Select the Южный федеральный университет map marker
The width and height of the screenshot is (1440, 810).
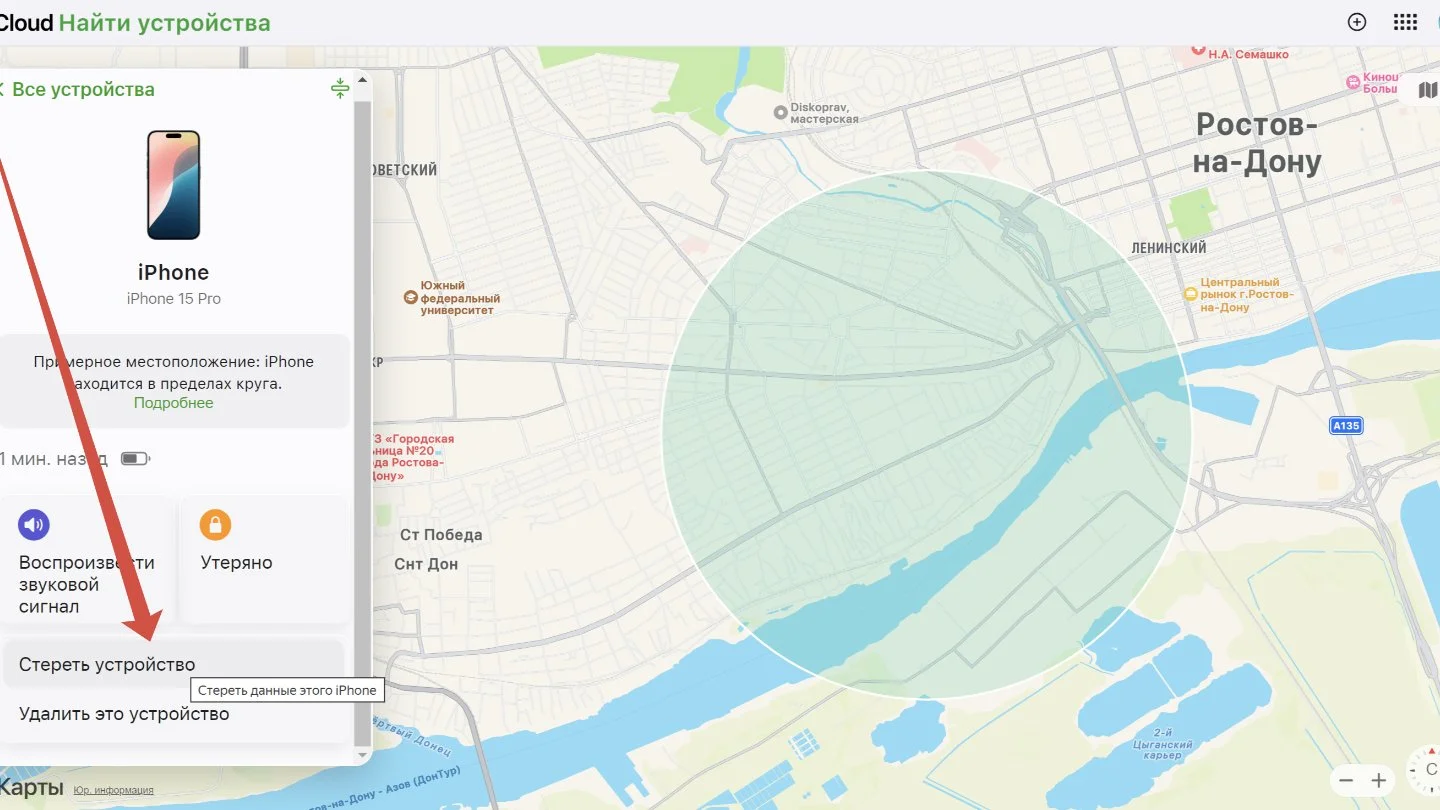[x=410, y=297]
